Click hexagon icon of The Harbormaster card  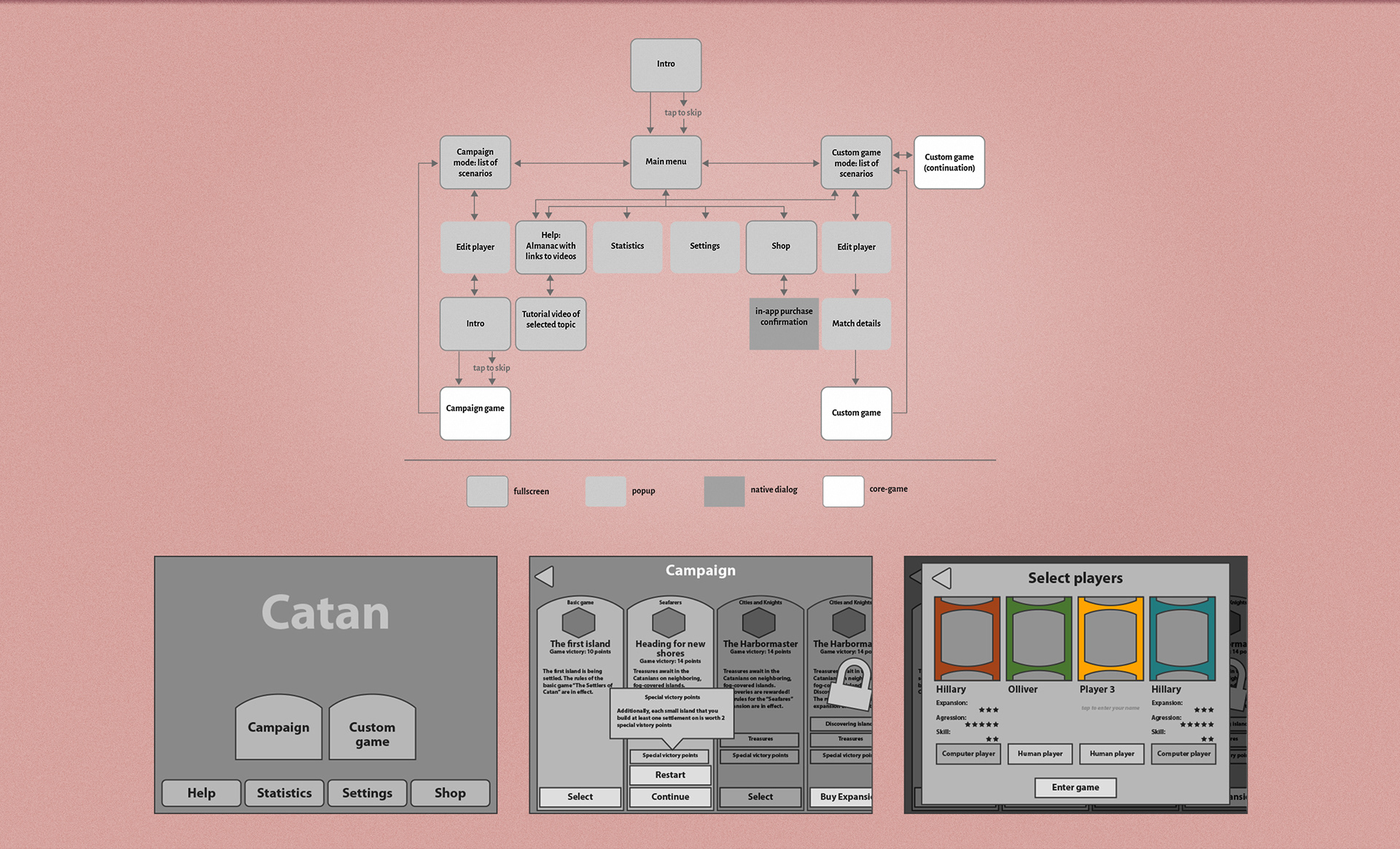pos(759,622)
